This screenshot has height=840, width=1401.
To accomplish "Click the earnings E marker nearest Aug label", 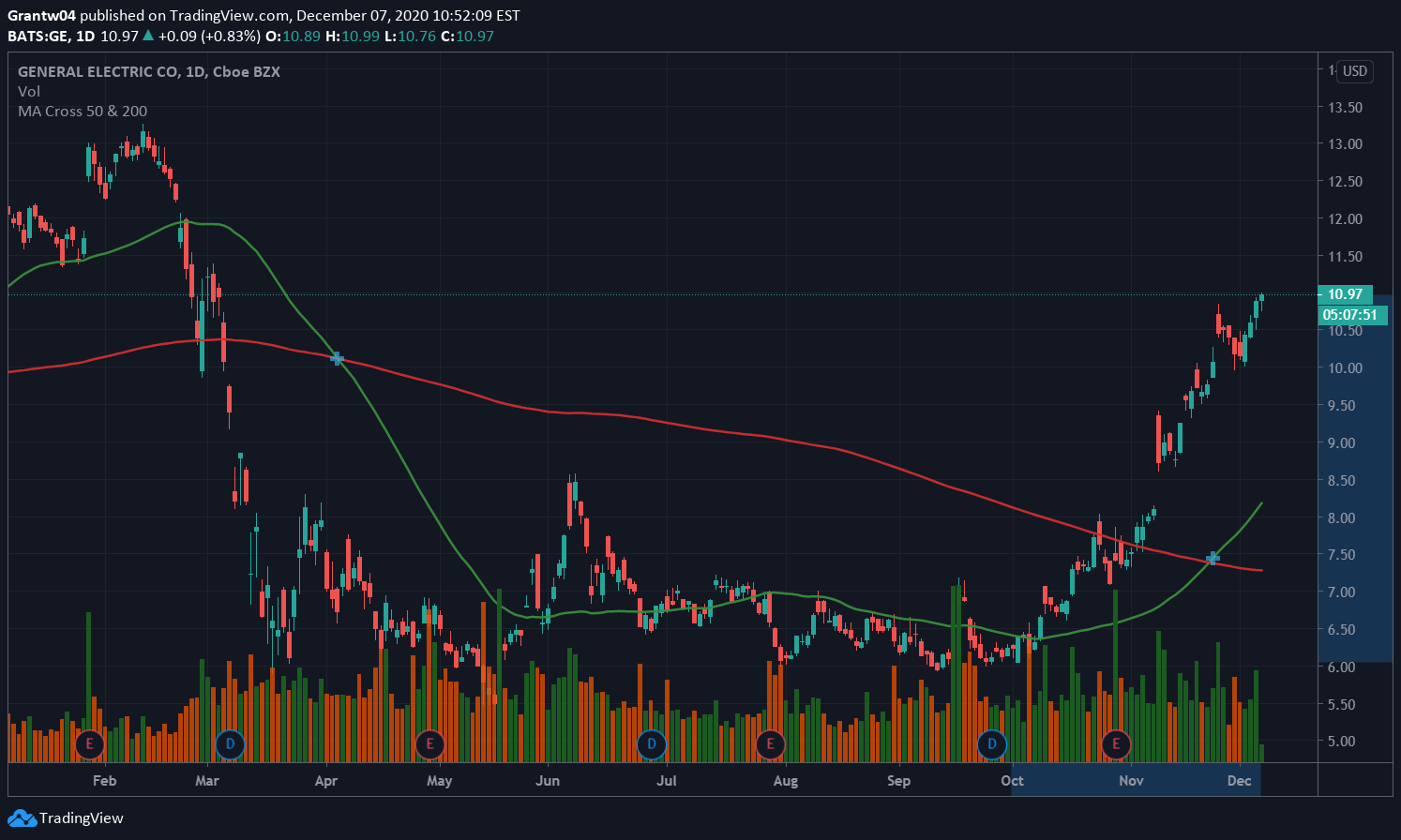I will tap(770, 745).
